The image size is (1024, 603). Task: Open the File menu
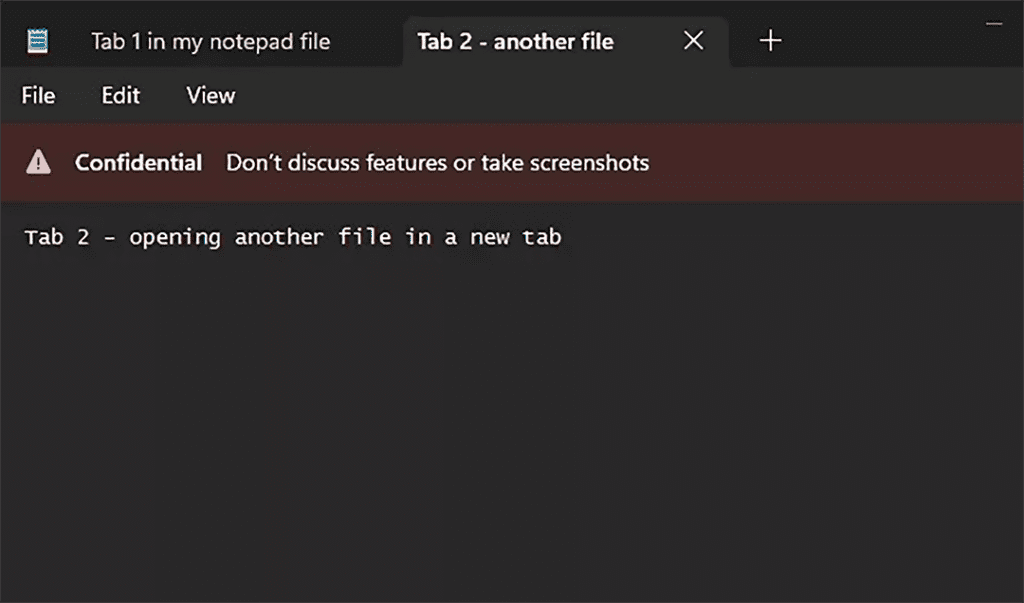37,95
